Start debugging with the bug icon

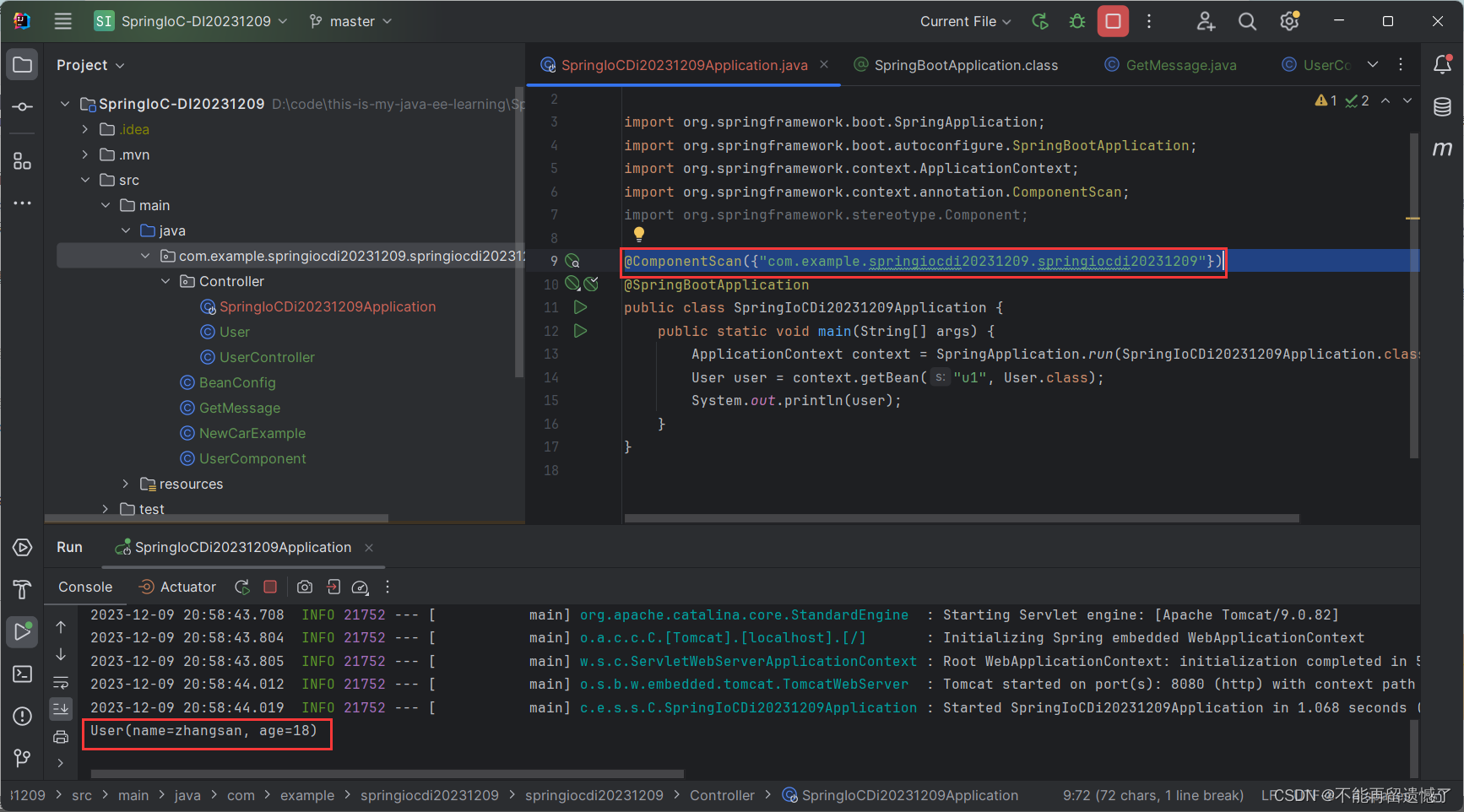(x=1077, y=21)
